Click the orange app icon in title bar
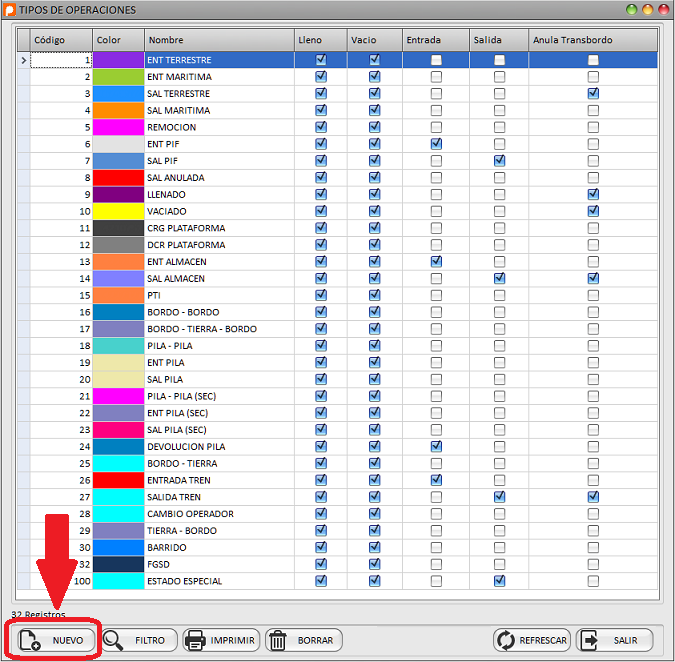 click(9, 9)
